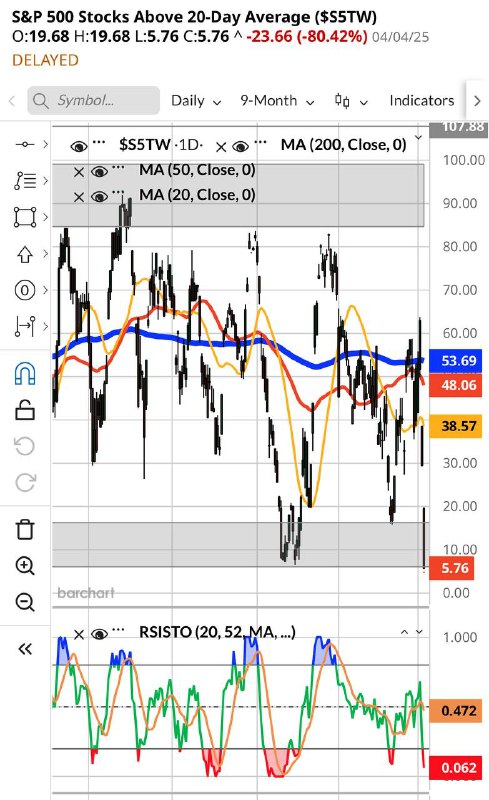This screenshot has height=800, width=489.
Task: Select the circled zero annotation tool
Action: click(x=25, y=290)
